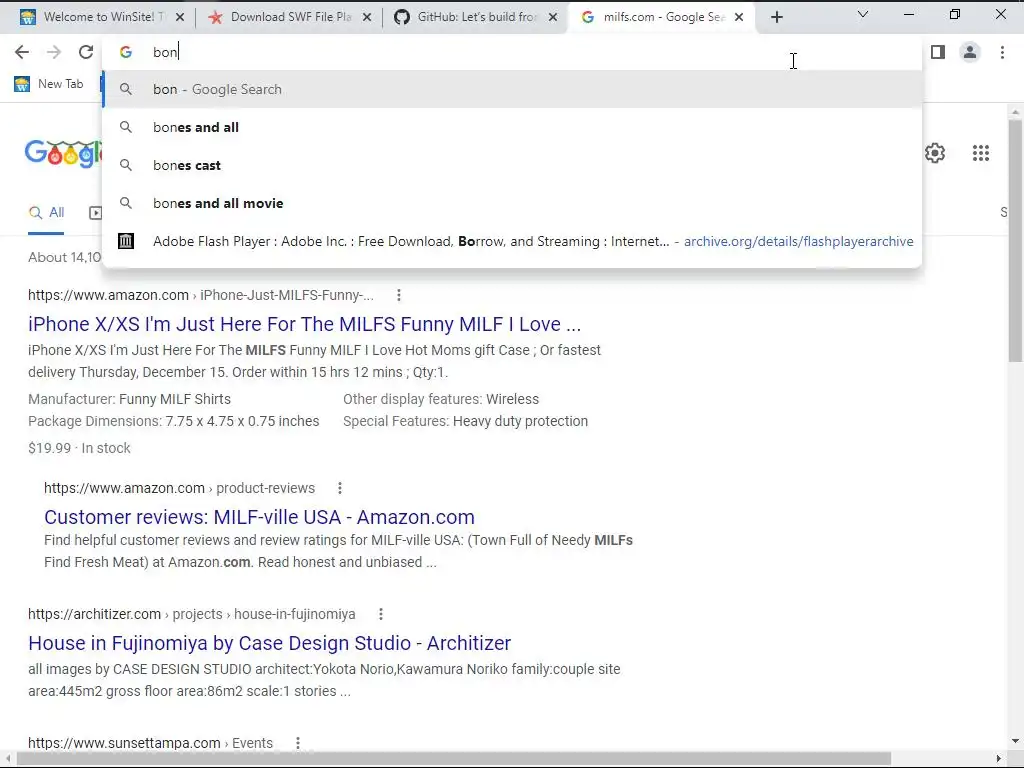The height and width of the screenshot is (768, 1024).
Task: Open a new tab with the plus button
Action: 776,18
